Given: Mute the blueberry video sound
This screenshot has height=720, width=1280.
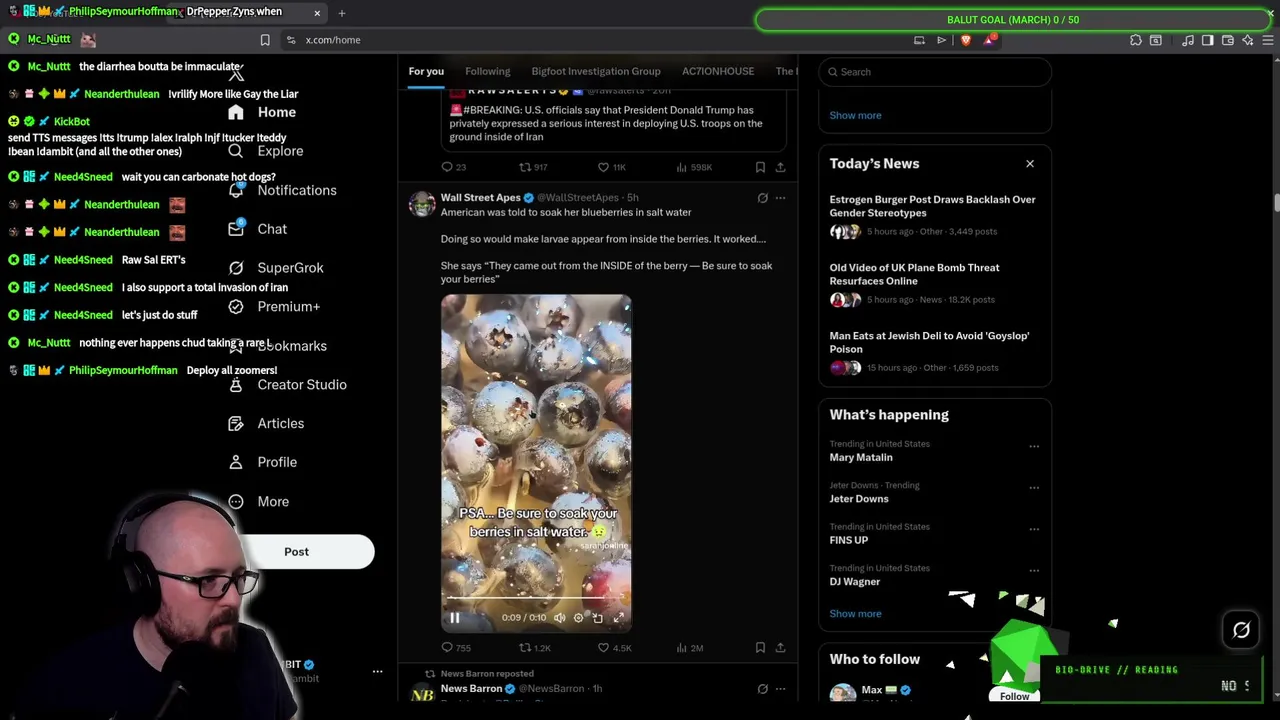Looking at the screenshot, I should [559, 618].
